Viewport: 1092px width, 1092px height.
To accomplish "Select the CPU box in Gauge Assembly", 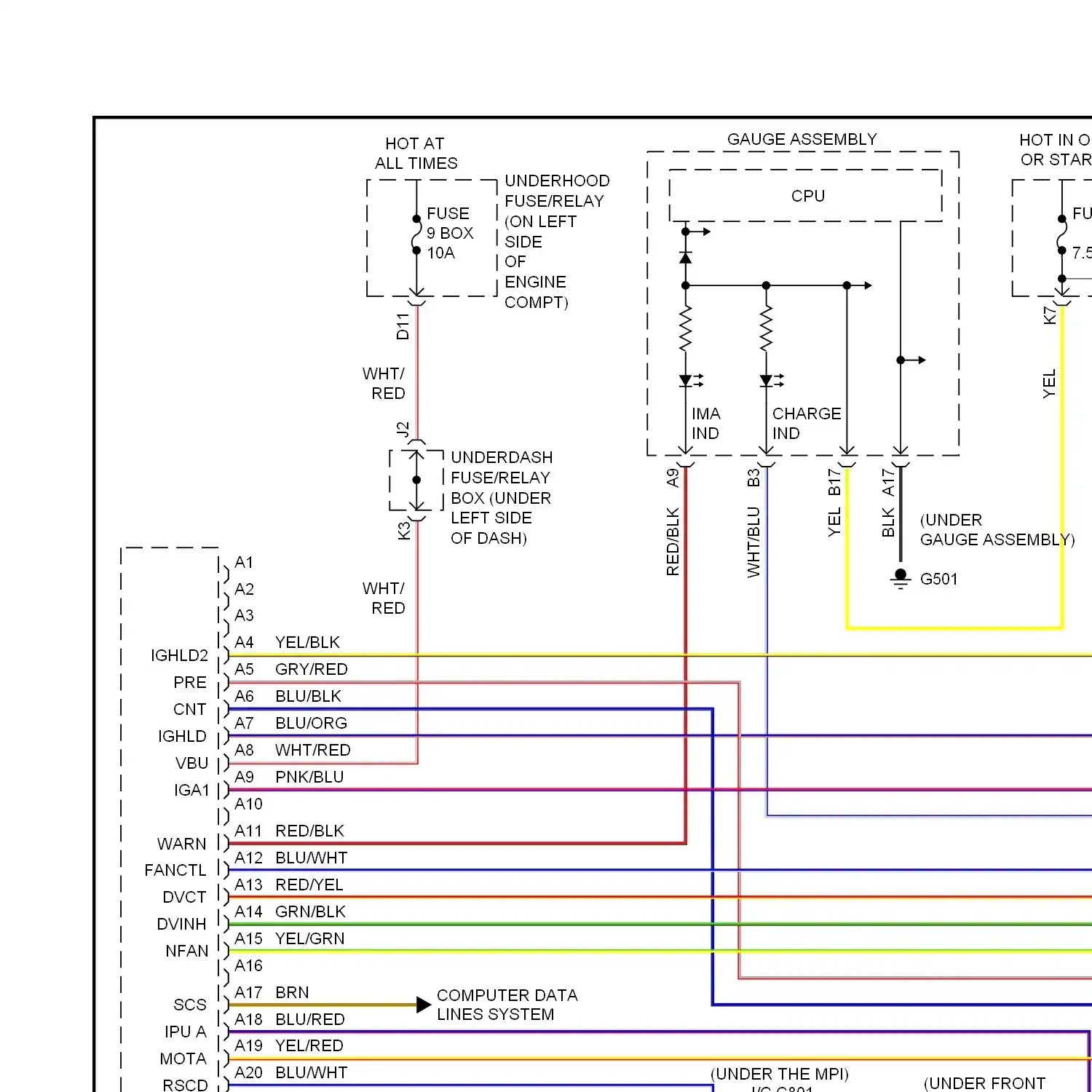I will point(806,196).
